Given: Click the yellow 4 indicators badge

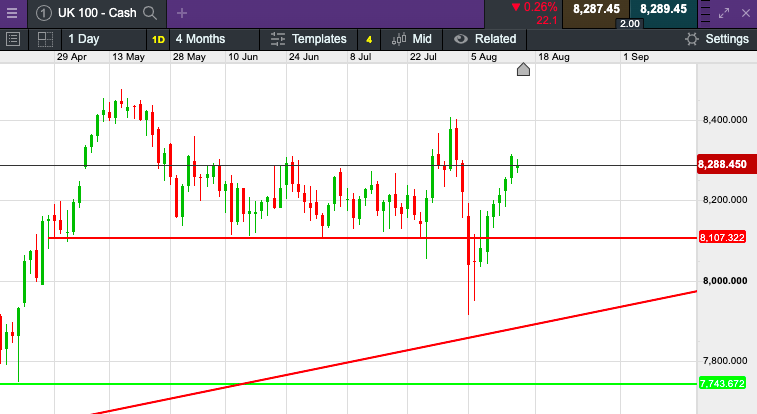Looking at the screenshot, I should 369,40.
